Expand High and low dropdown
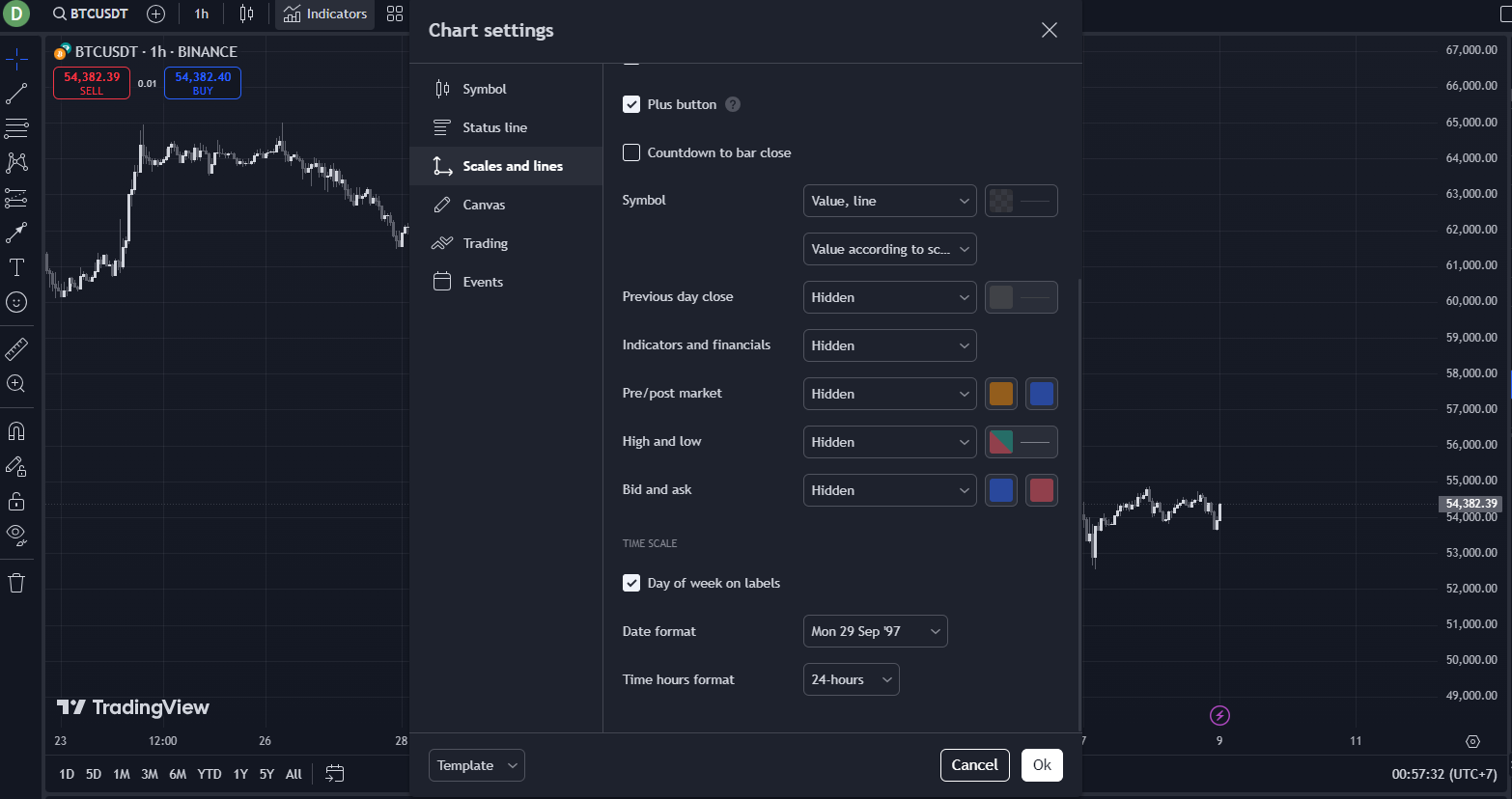1512x799 pixels. pyautogui.click(x=889, y=442)
